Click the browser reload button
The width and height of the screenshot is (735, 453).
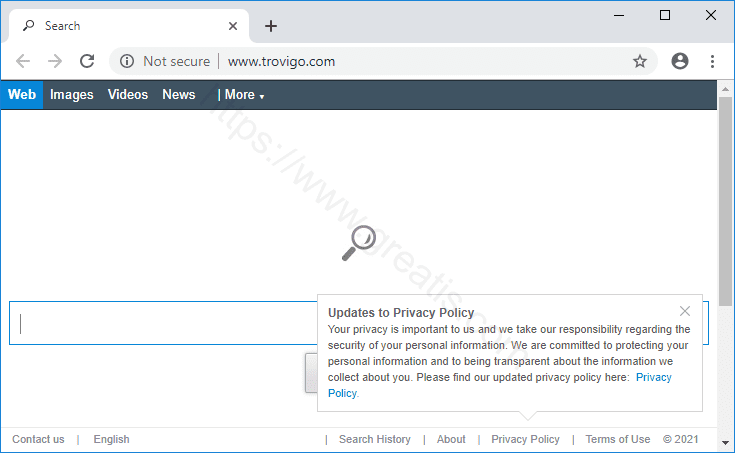point(87,61)
